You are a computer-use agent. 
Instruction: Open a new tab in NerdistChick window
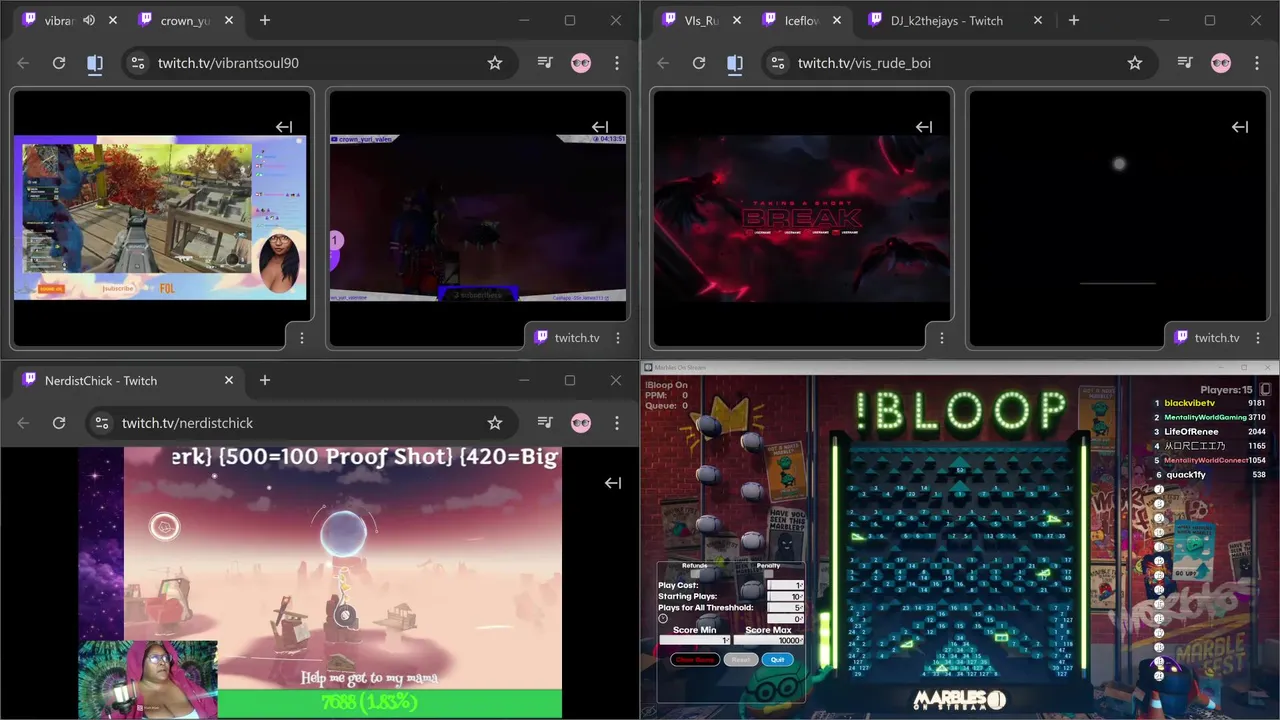coord(265,380)
